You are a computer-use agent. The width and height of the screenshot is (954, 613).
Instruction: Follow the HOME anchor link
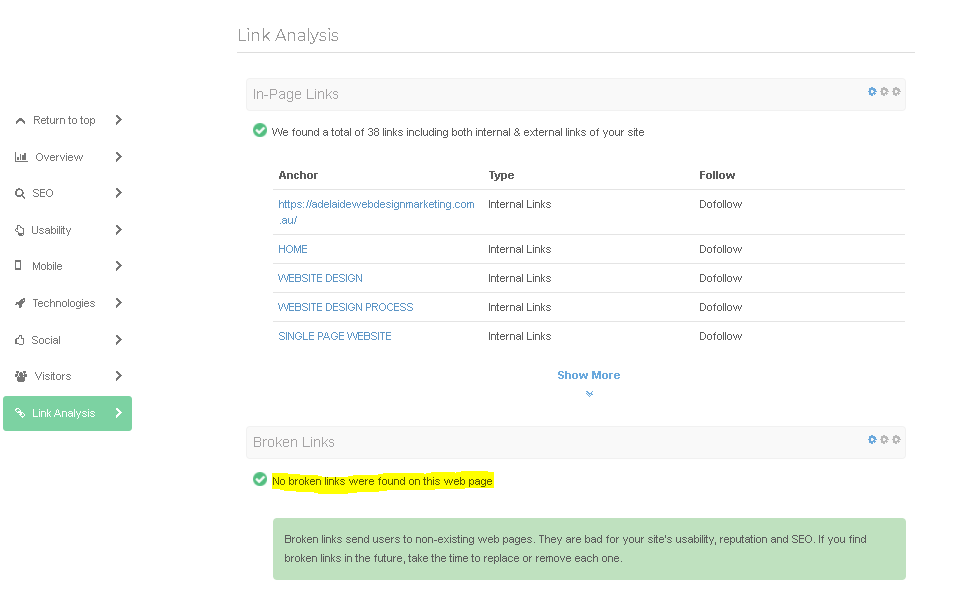click(293, 249)
